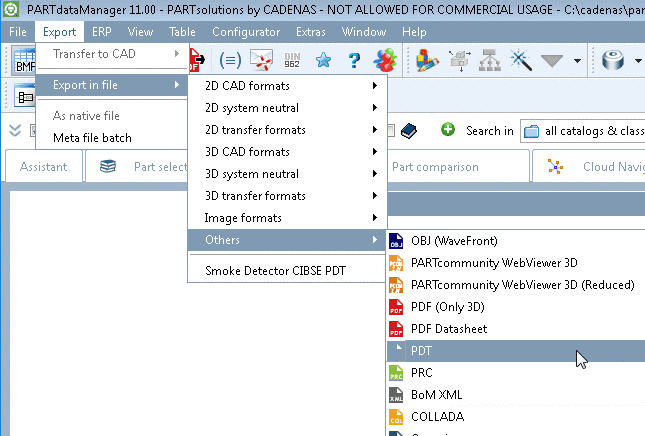This screenshot has height=436, width=645.
Task: Choose COLLADA export format
Action: 515,417
